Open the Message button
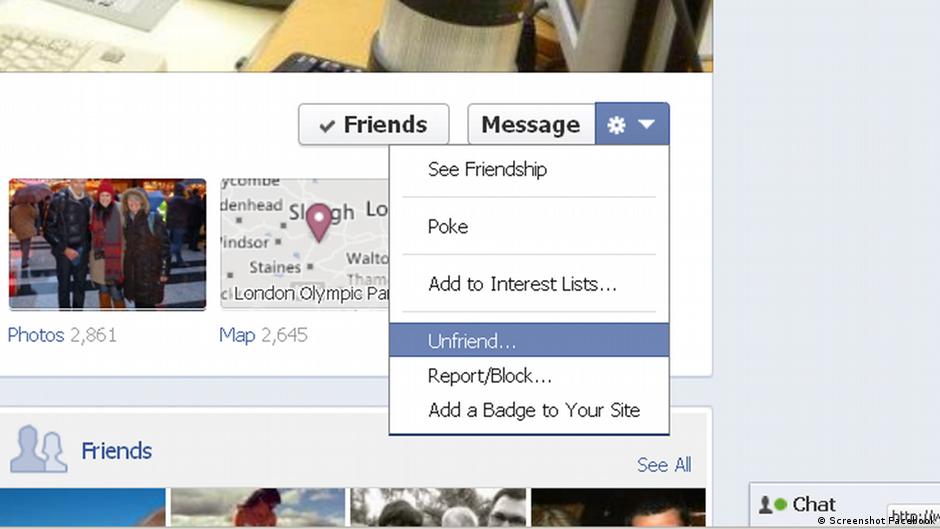The height and width of the screenshot is (529, 940). [x=531, y=125]
